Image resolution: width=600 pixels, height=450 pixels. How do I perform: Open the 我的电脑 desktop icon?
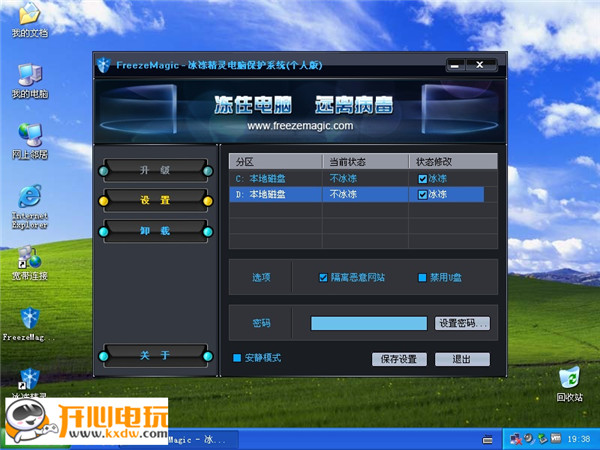[28, 76]
